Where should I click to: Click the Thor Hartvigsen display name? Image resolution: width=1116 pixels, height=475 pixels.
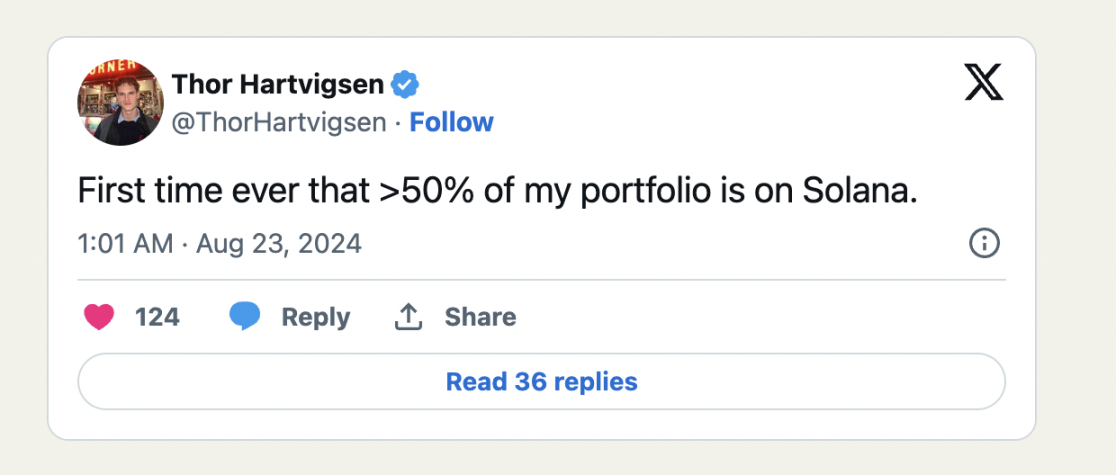pos(278,85)
